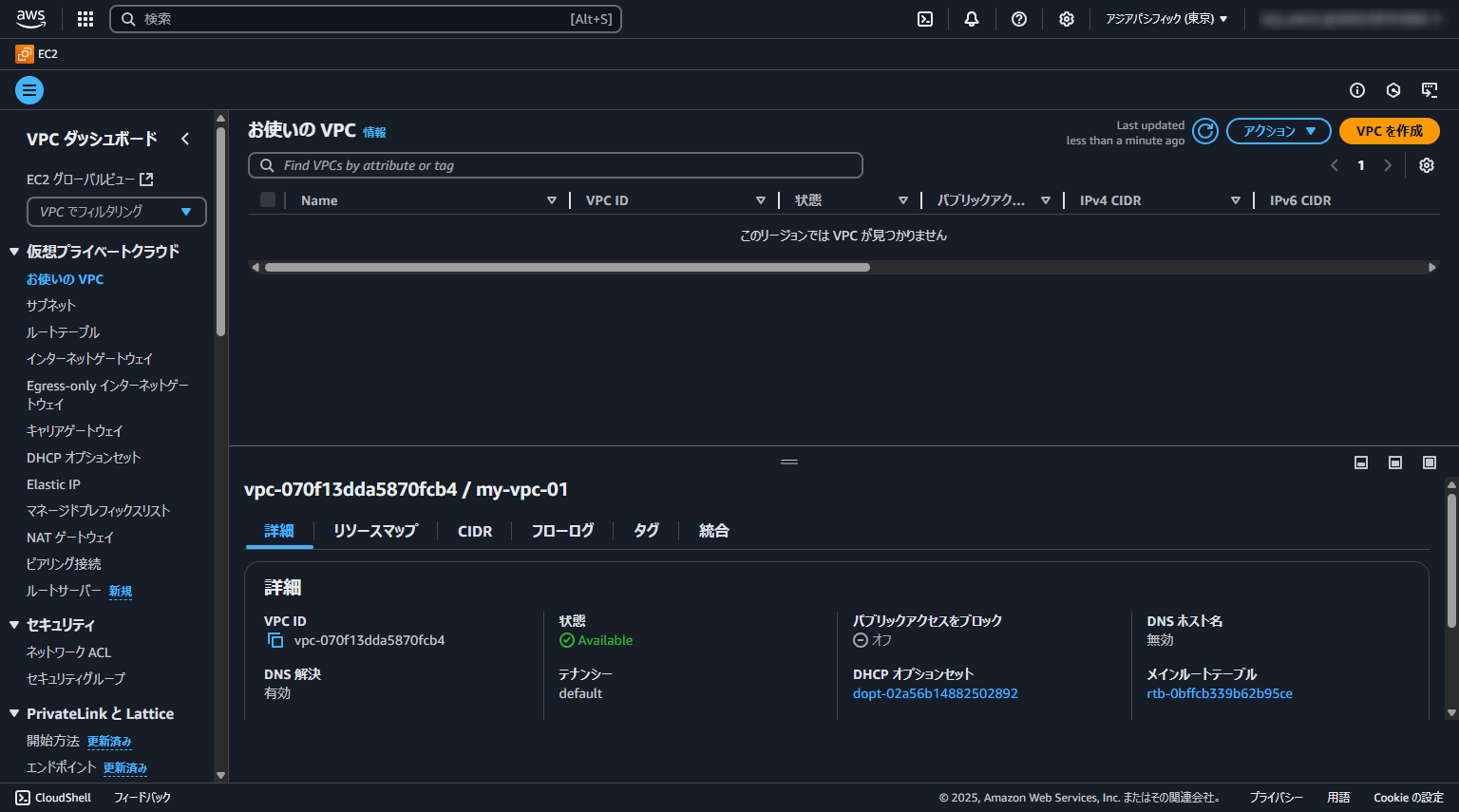Open サブネット in the sidebar
Image resolution: width=1459 pixels, height=812 pixels.
pyautogui.click(x=51, y=306)
